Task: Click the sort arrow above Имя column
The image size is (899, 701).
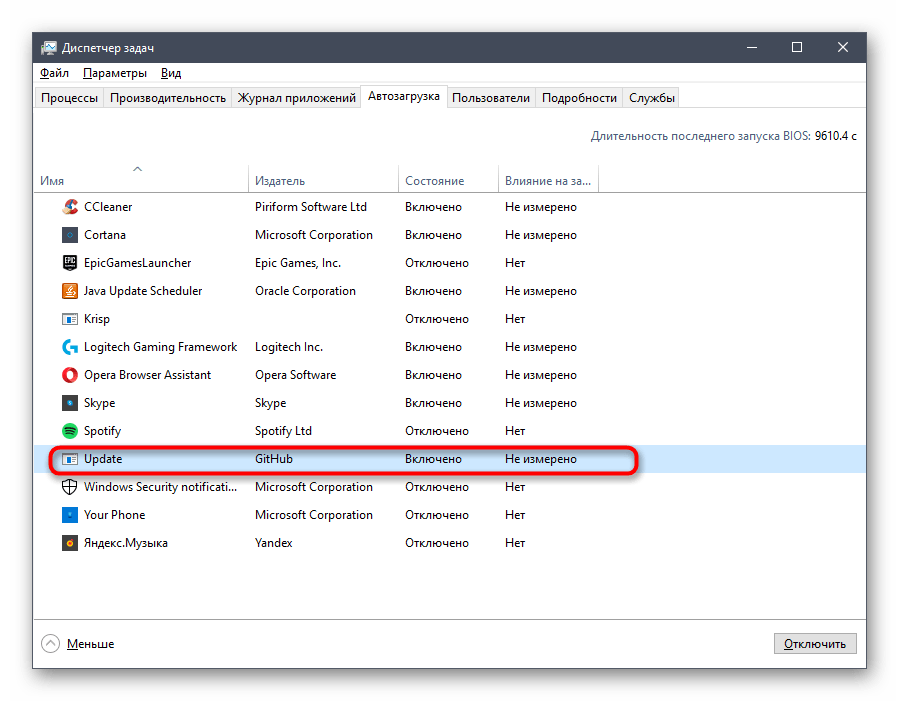Action: point(138,169)
